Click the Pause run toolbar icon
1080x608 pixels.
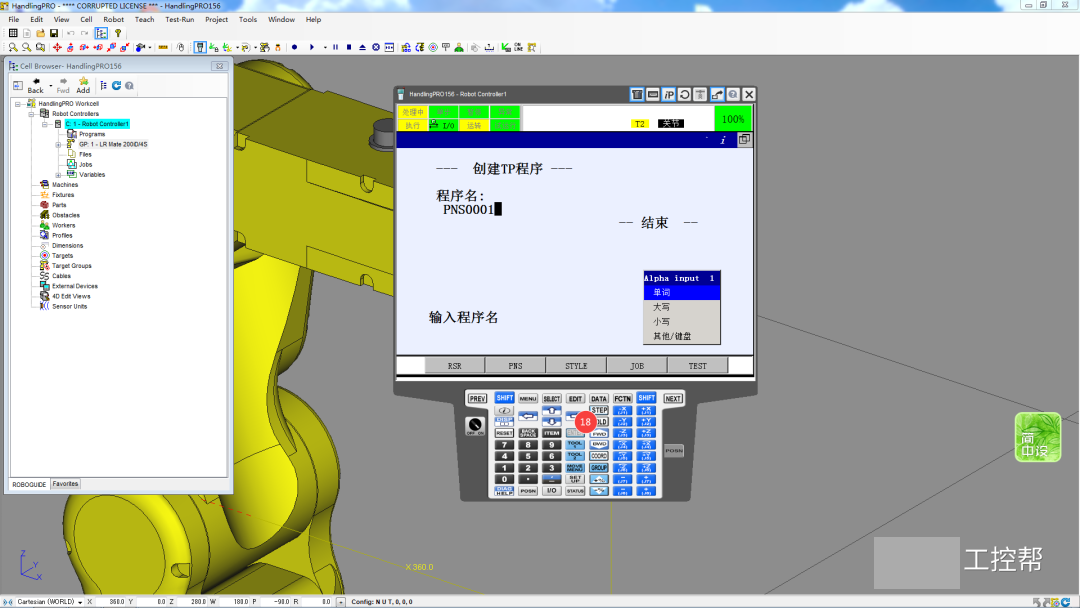[335, 48]
